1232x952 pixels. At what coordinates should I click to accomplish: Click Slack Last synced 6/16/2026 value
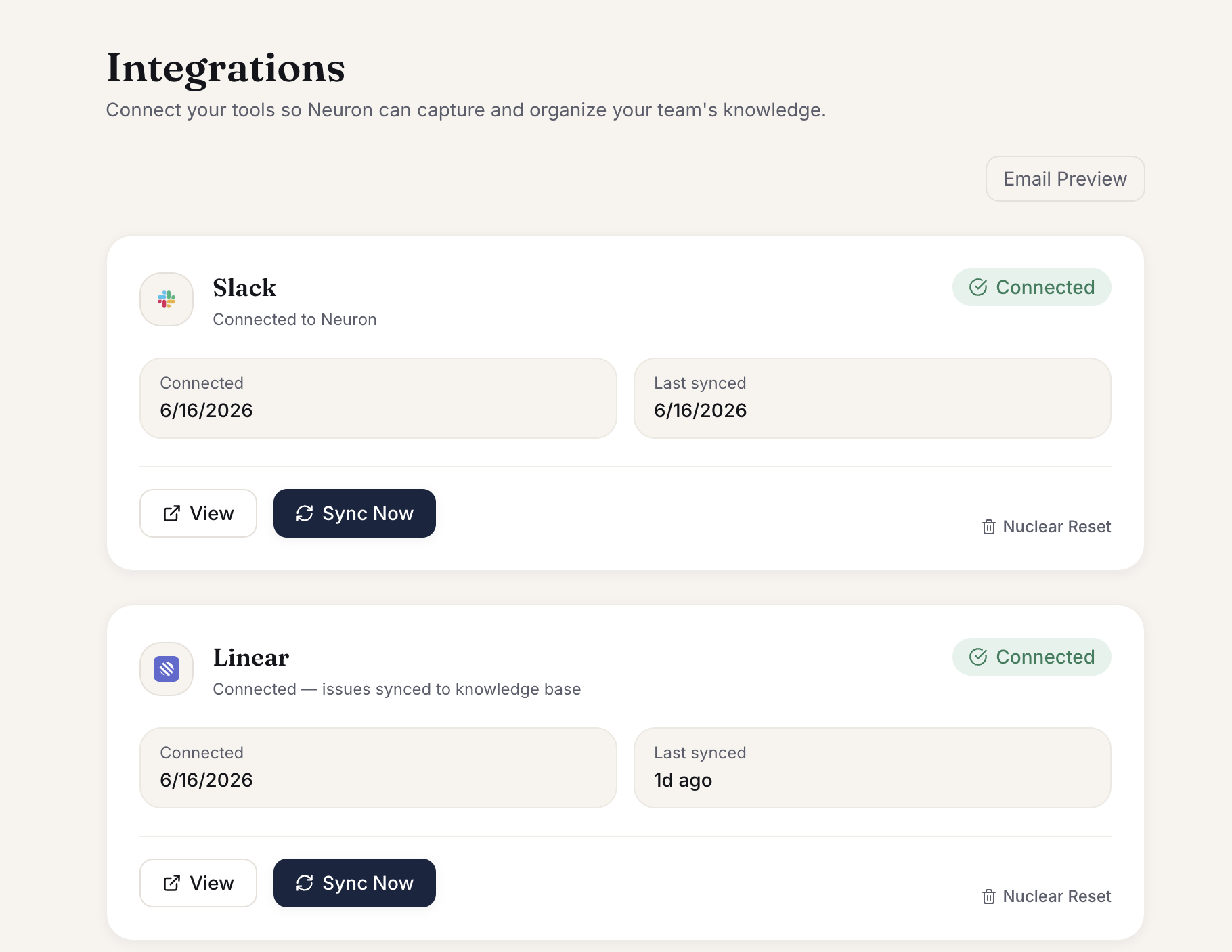(x=701, y=410)
